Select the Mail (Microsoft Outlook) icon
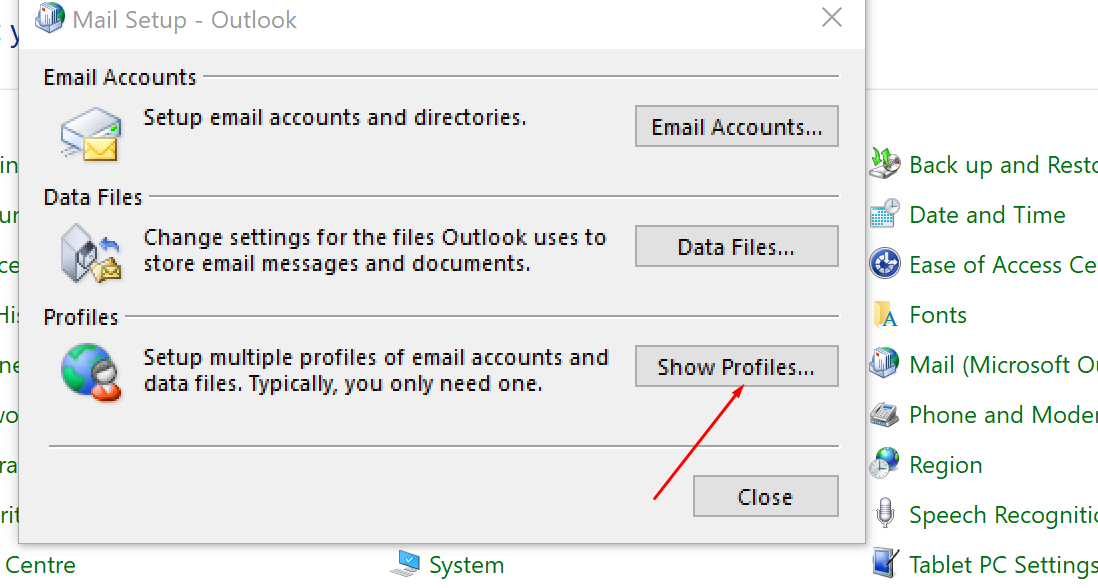The width and height of the screenshot is (1098, 588). (884, 364)
